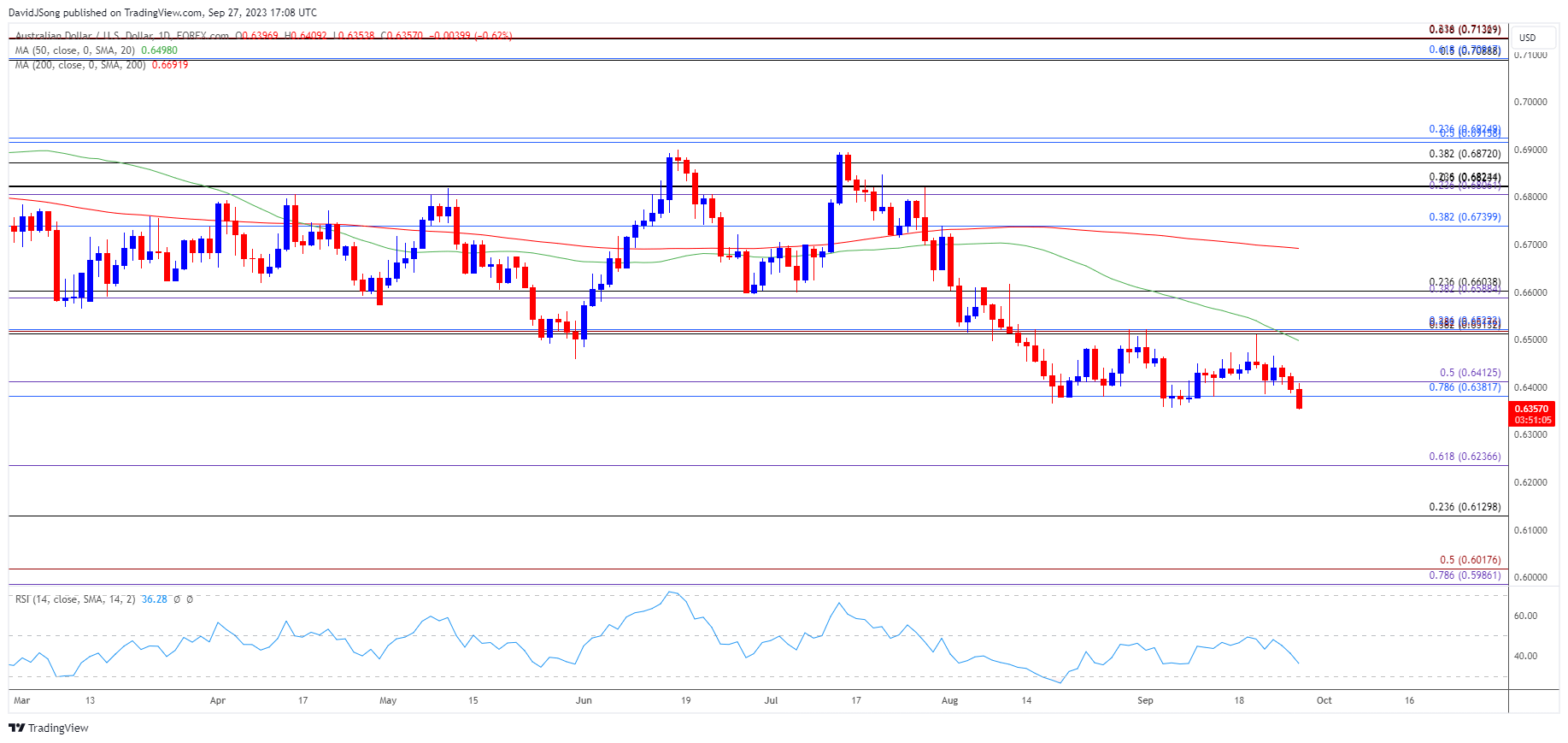Select the Fibonacci label 0.236 (0.61298)
The height and width of the screenshot is (743, 1568).
pyautogui.click(x=1465, y=507)
